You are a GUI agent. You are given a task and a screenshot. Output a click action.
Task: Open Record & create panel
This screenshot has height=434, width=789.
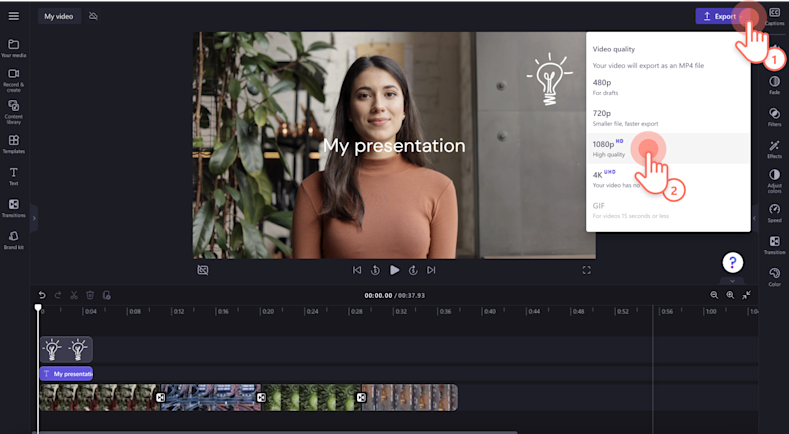(14, 80)
